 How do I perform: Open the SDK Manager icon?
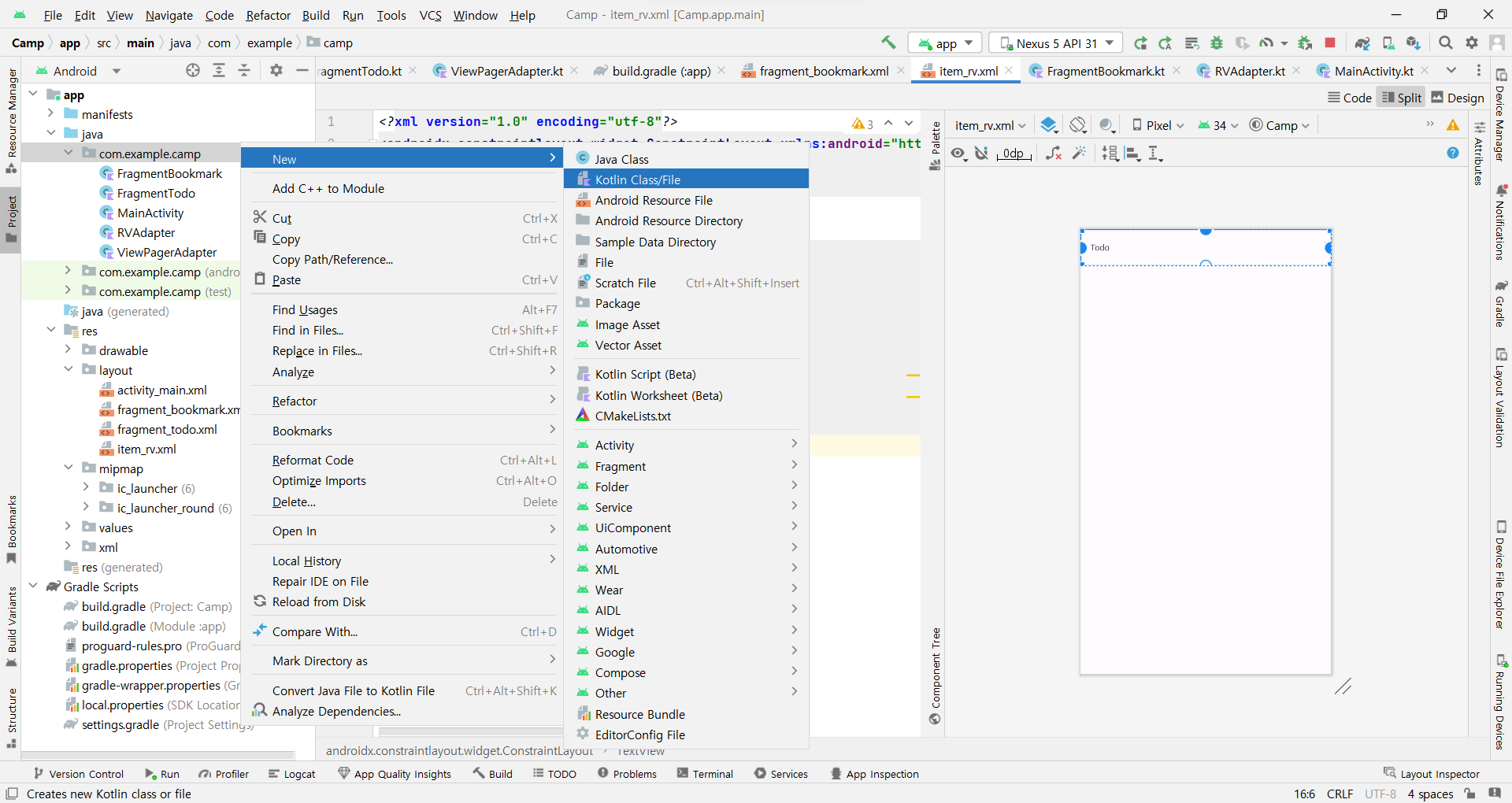tap(1414, 43)
